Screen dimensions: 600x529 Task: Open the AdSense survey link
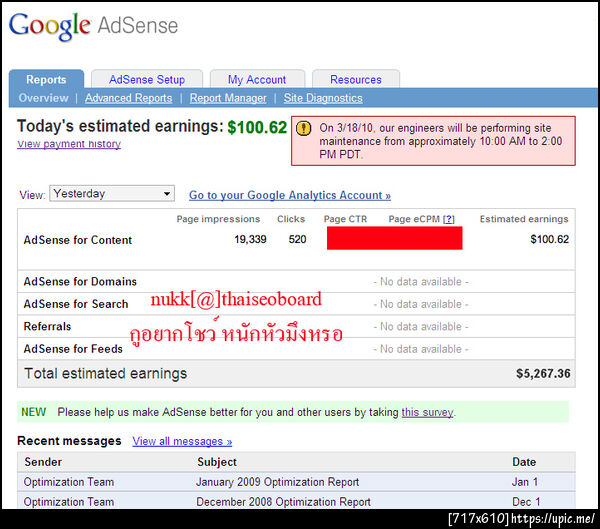[427, 412]
